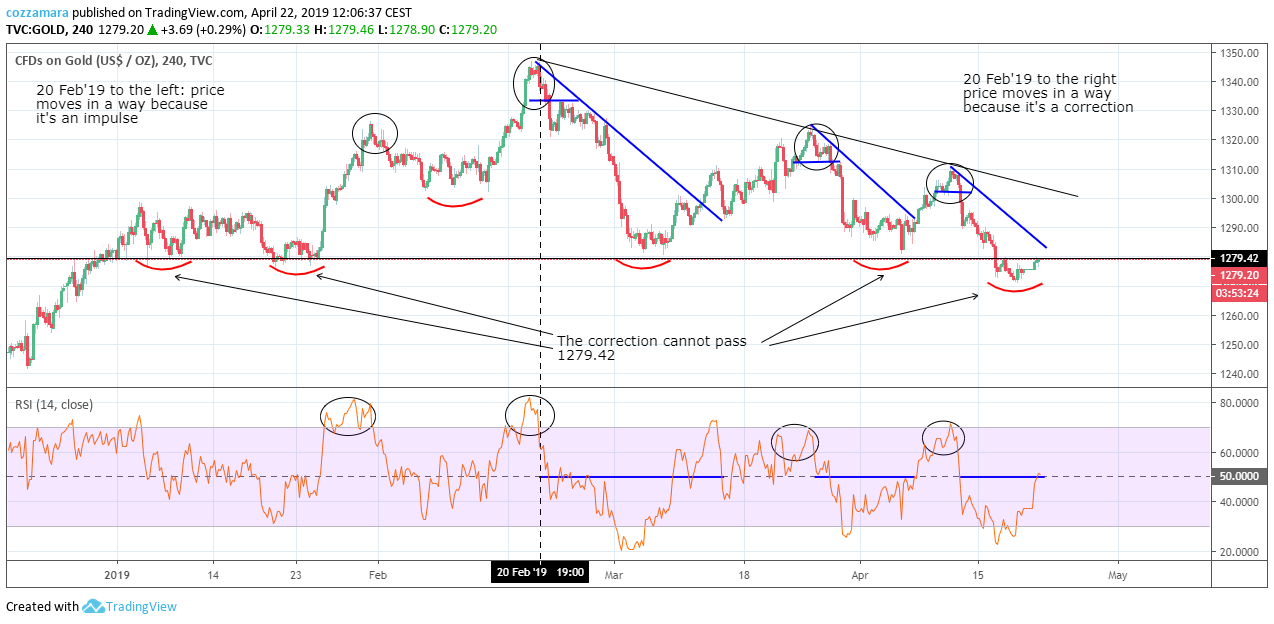Click the RSI 40.0000 axis label

(1239, 502)
